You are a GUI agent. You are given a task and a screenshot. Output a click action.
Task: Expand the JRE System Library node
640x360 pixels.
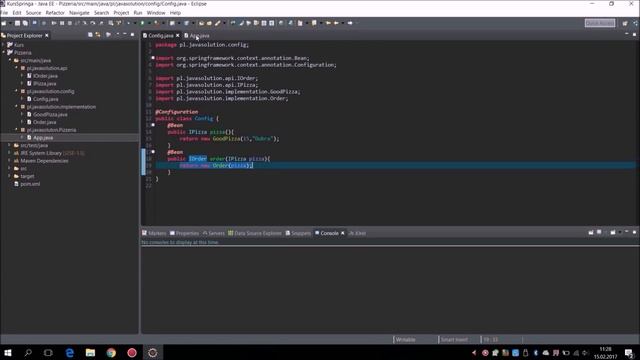pyautogui.click(x=10, y=153)
